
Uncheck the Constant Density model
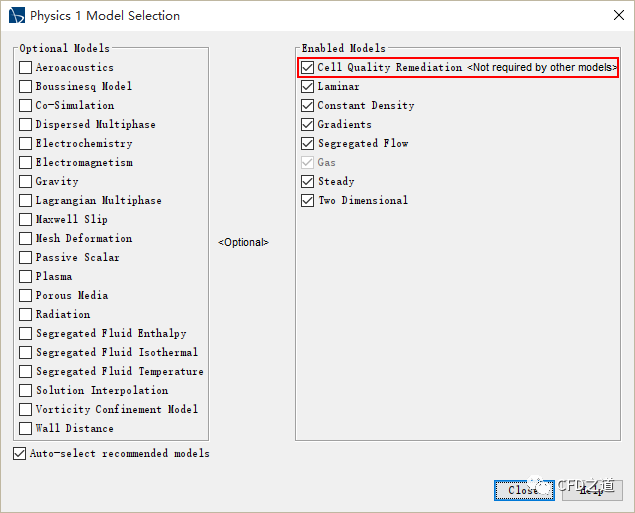point(308,106)
